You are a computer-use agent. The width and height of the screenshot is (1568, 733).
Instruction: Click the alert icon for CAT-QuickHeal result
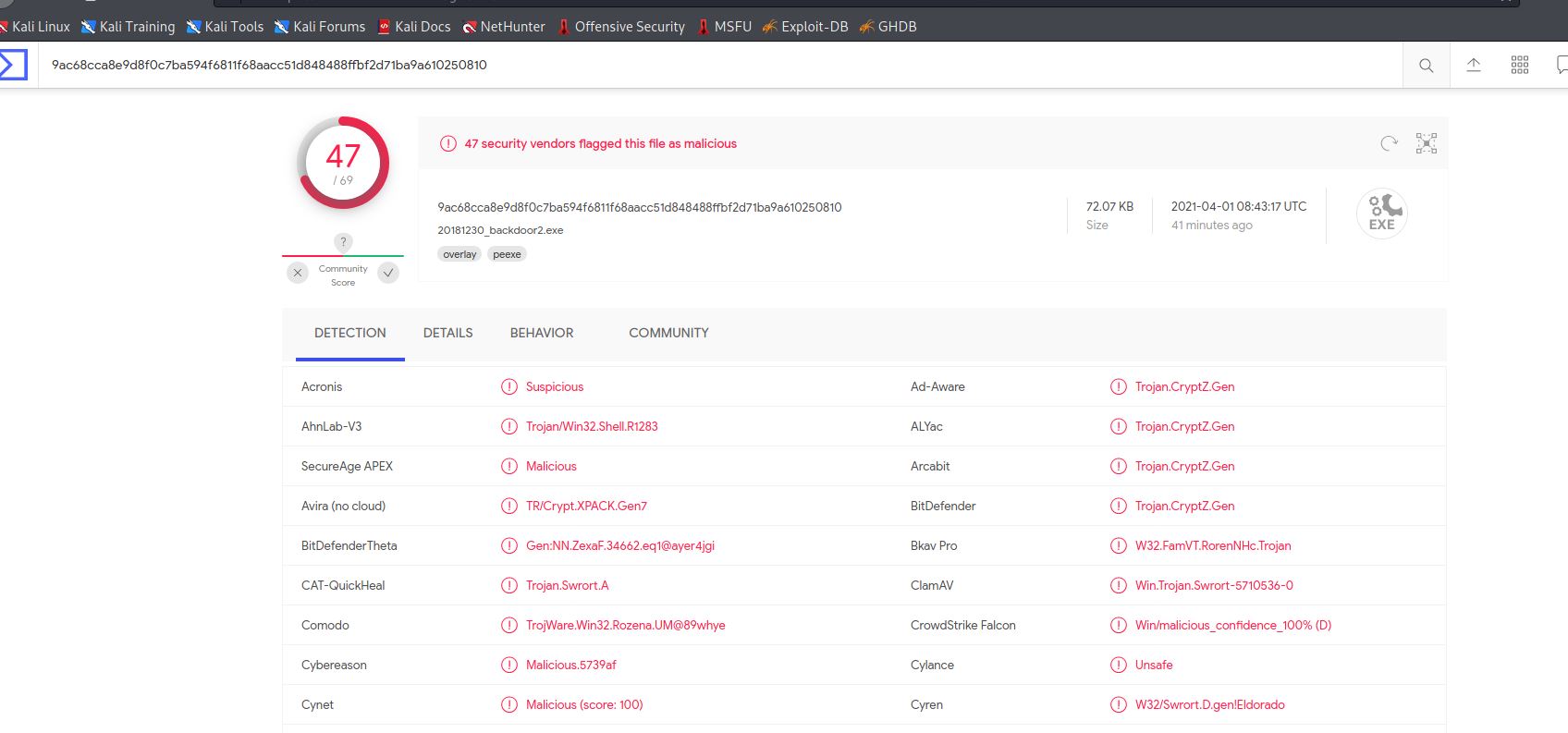pos(509,586)
